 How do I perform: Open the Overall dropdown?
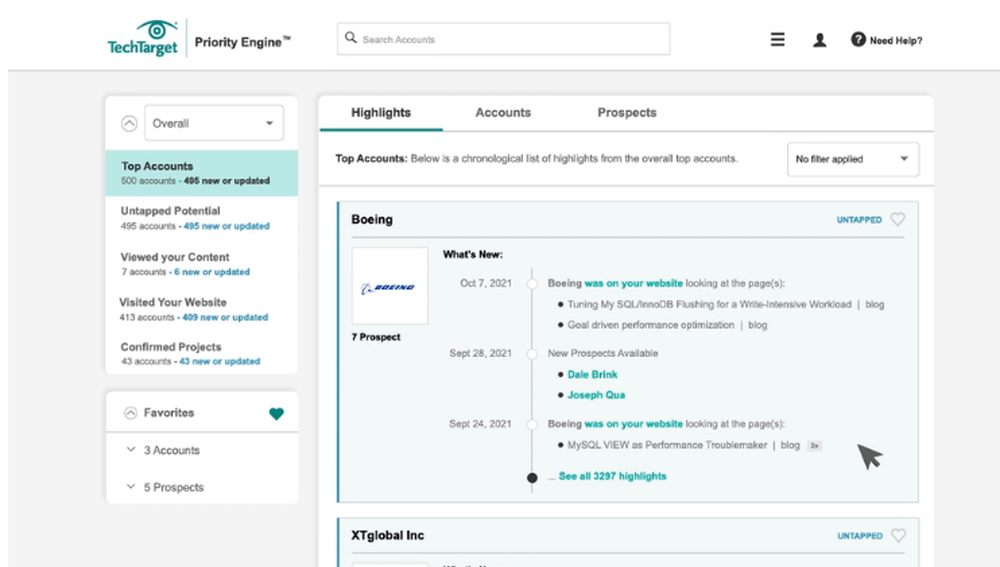point(214,122)
